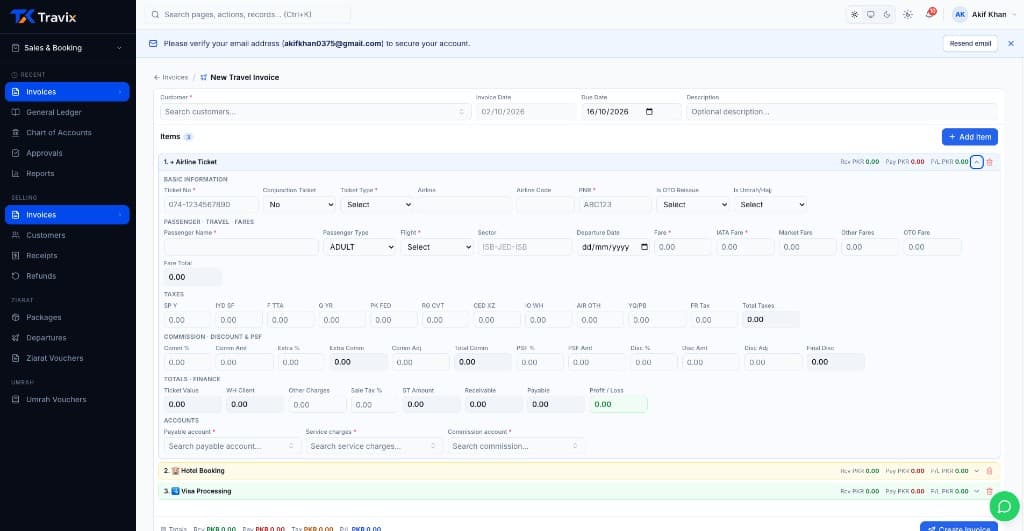The image size is (1024, 531).
Task: Focus the top search bar
Action: 248,14
